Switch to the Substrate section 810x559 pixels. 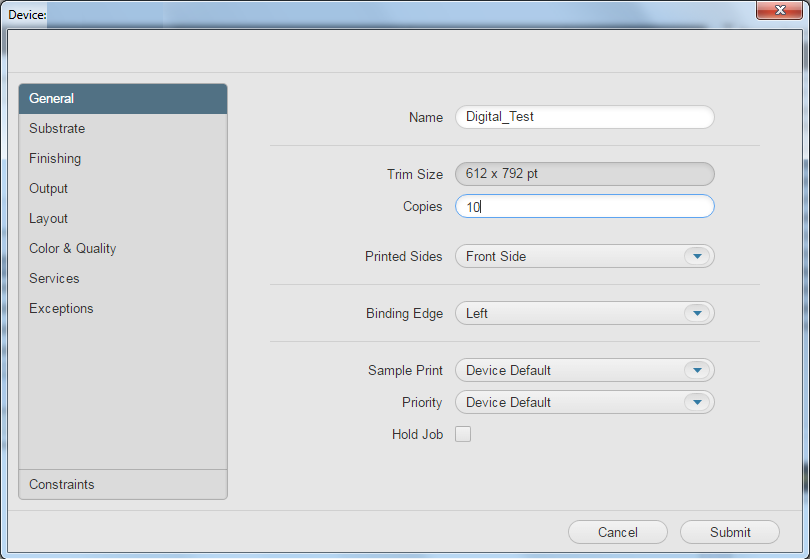click(123, 129)
